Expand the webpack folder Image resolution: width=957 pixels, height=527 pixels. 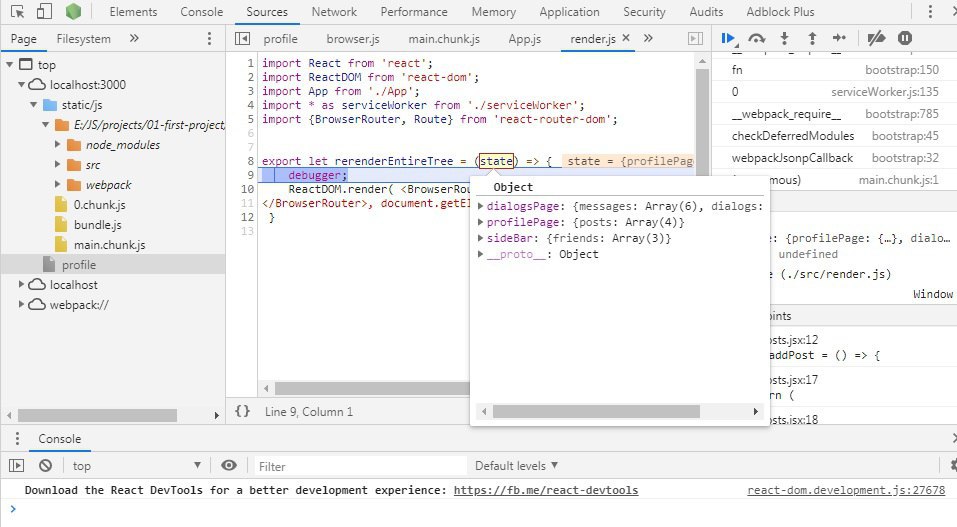click(x=57, y=184)
